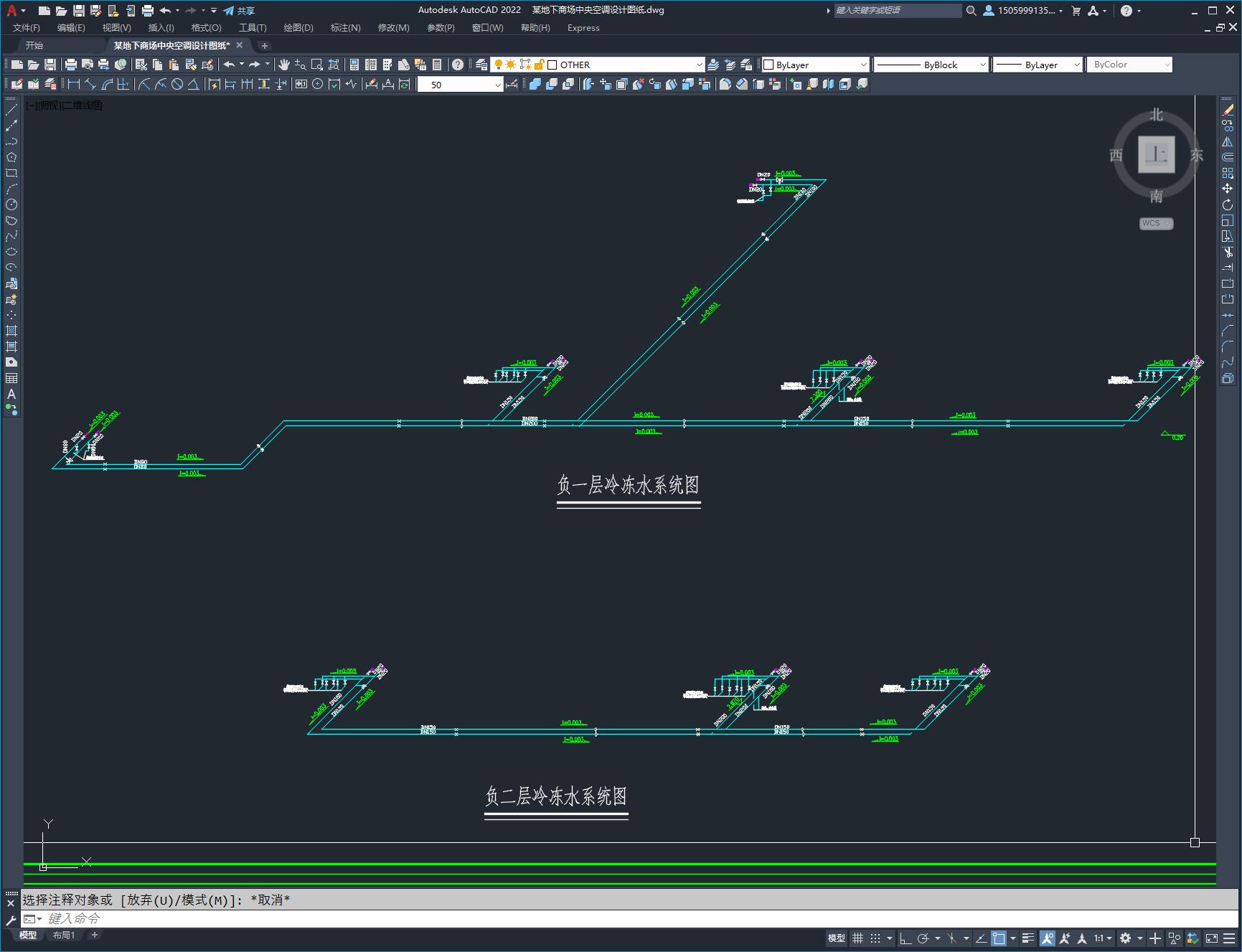Switch to the 布局1 layout tab
This screenshot has width=1242, height=952.
[x=64, y=935]
